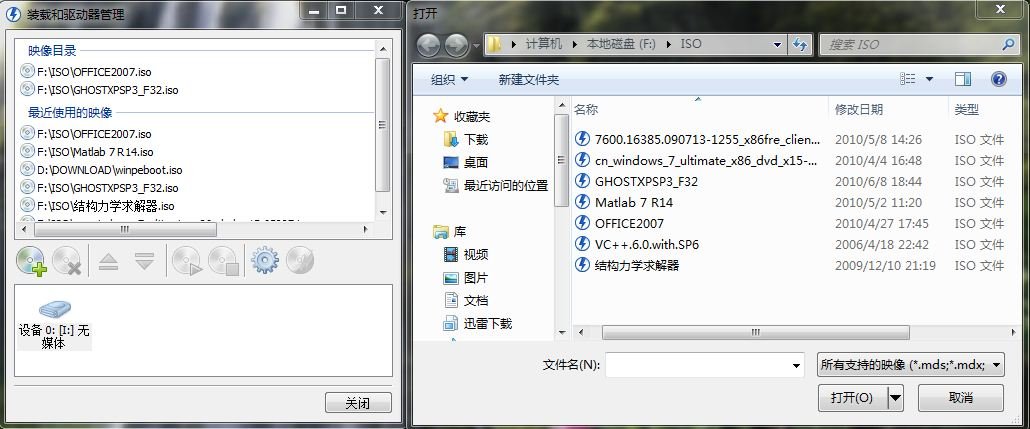The image size is (1030, 429).
Task: Open Pictures (图片) library
Action: 466,278
